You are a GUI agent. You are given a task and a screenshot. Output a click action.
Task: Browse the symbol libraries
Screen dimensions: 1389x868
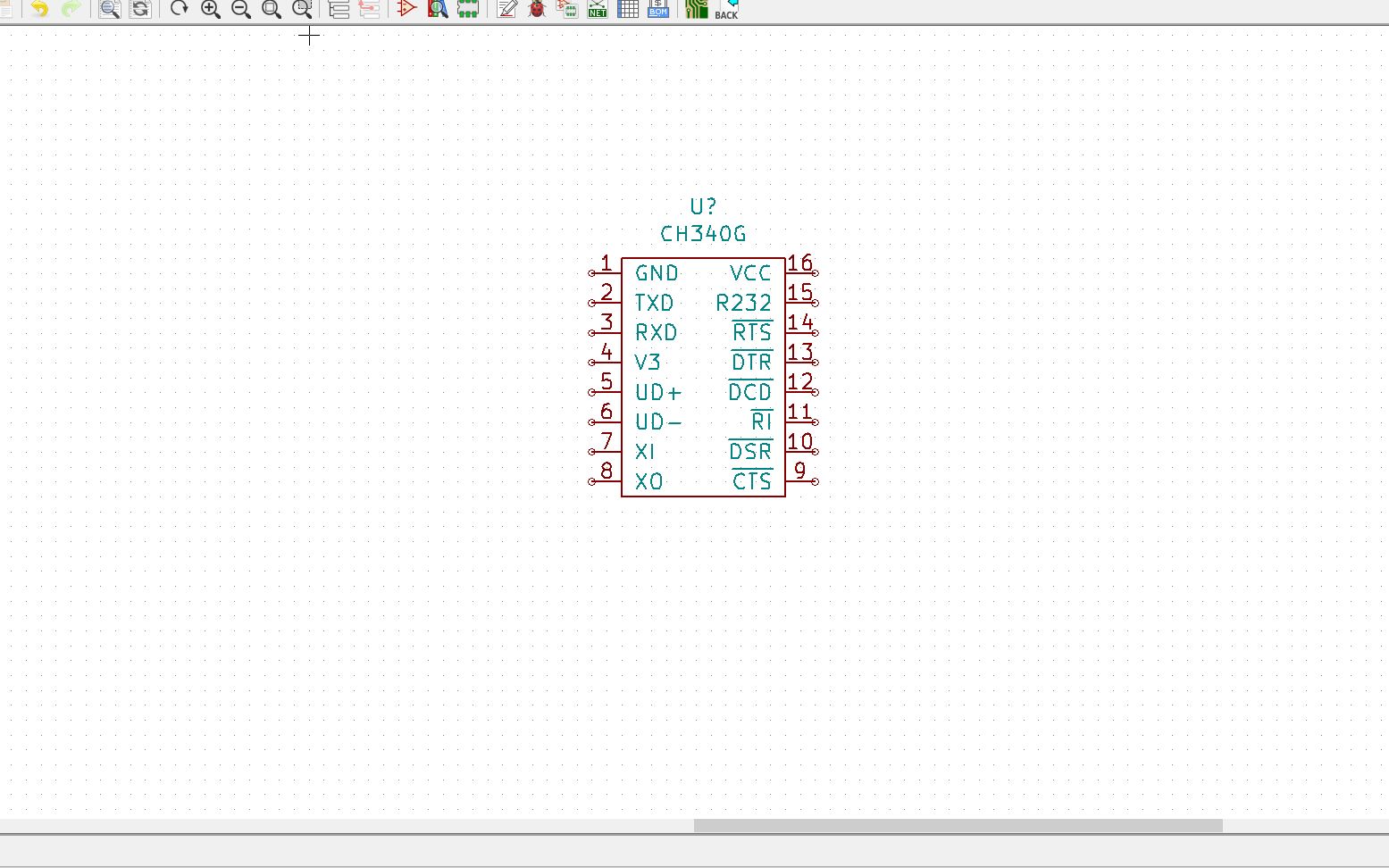coord(438,9)
